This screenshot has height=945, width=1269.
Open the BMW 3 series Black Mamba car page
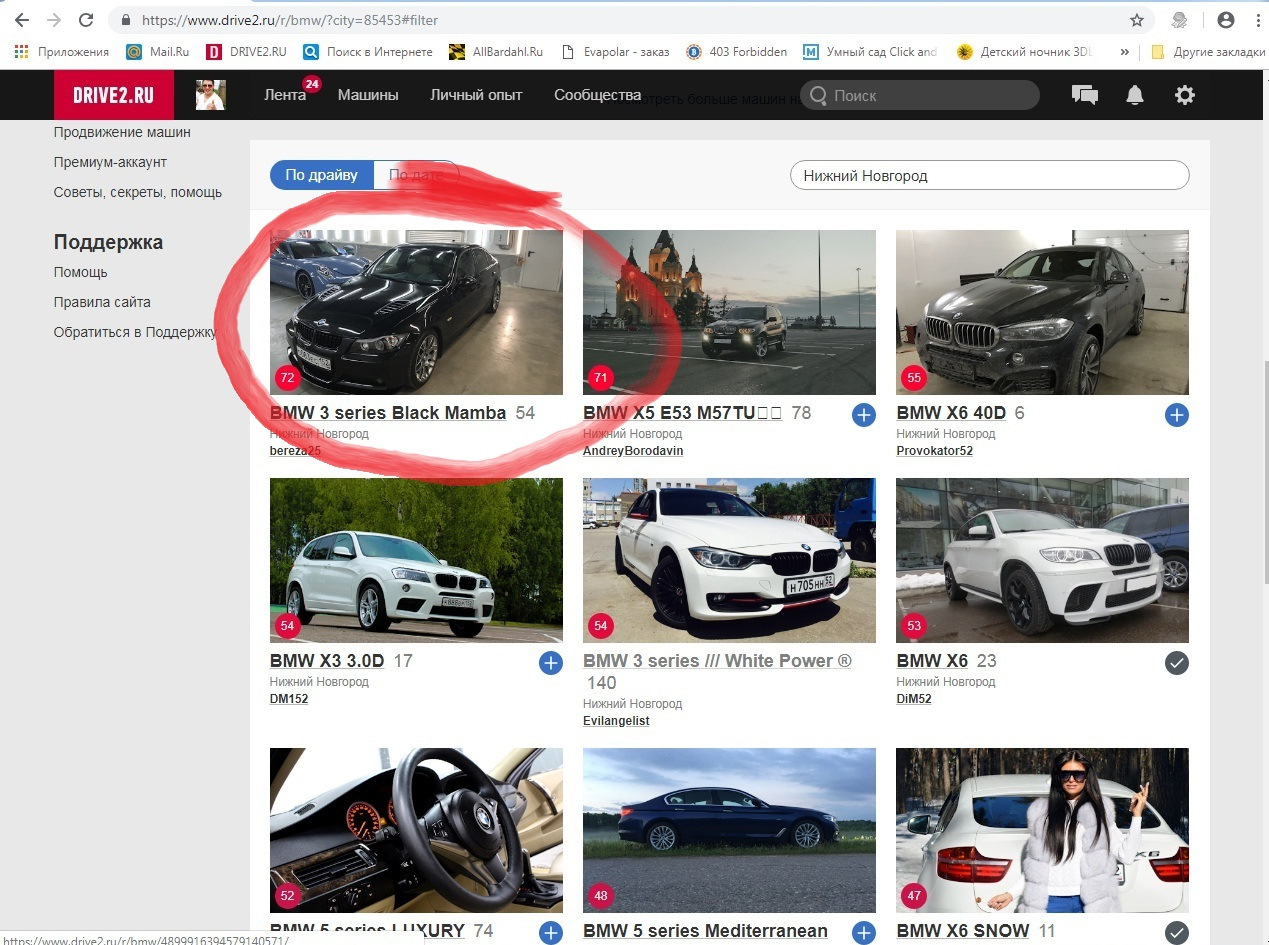coord(387,412)
